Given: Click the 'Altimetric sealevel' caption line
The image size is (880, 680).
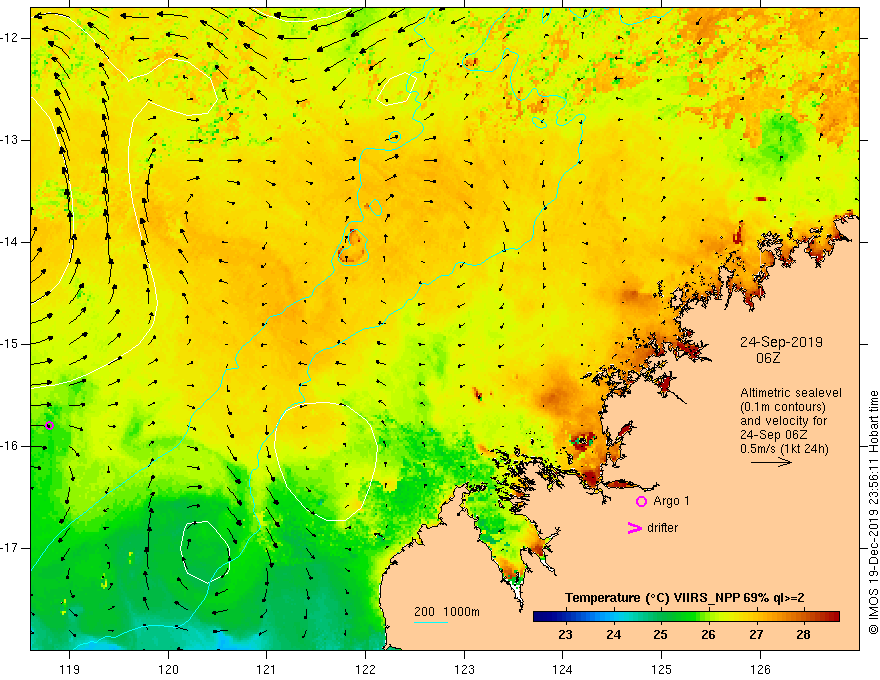Looking at the screenshot, I should (791, 393).
